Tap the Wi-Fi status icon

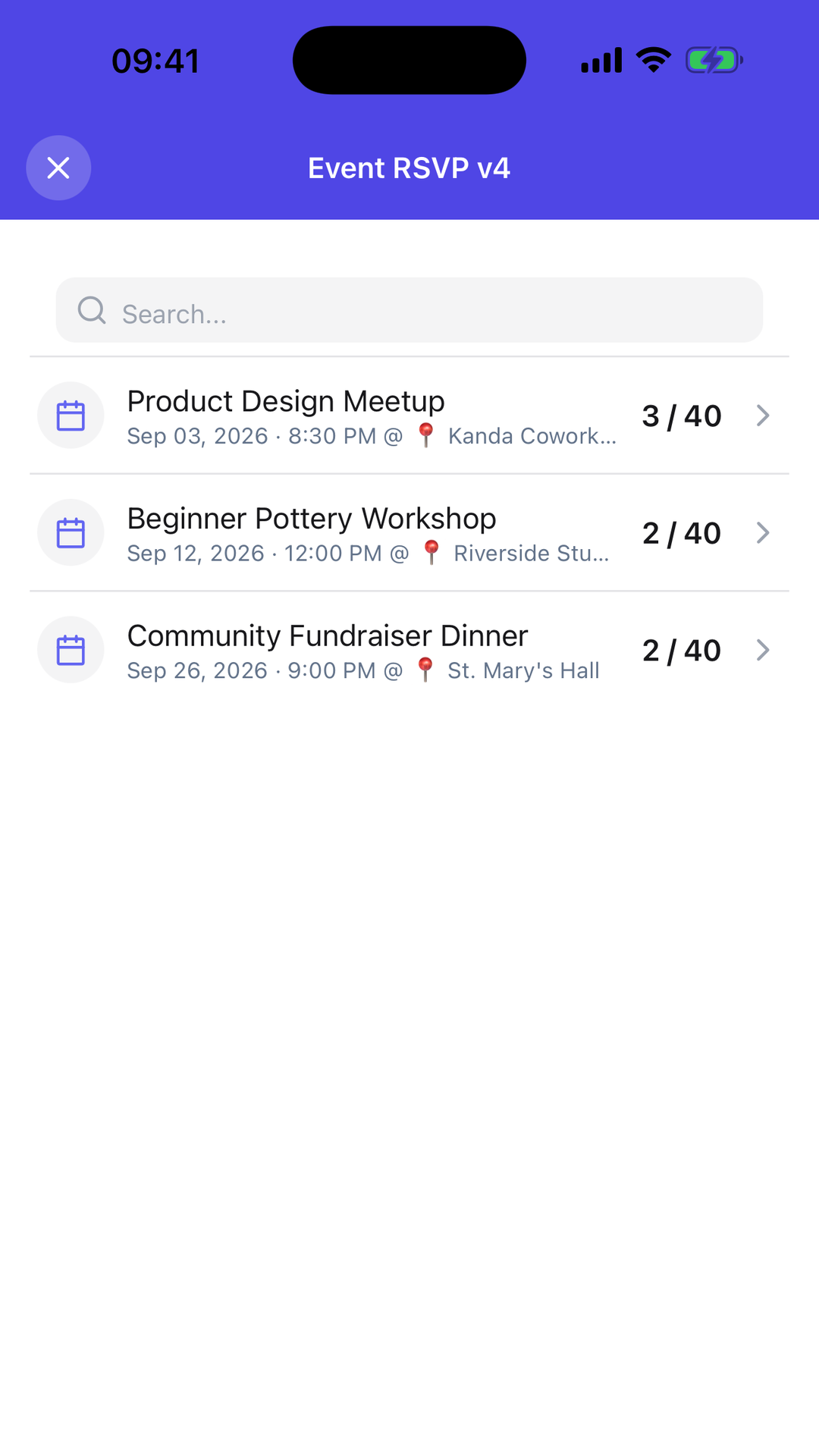point(654,60)
